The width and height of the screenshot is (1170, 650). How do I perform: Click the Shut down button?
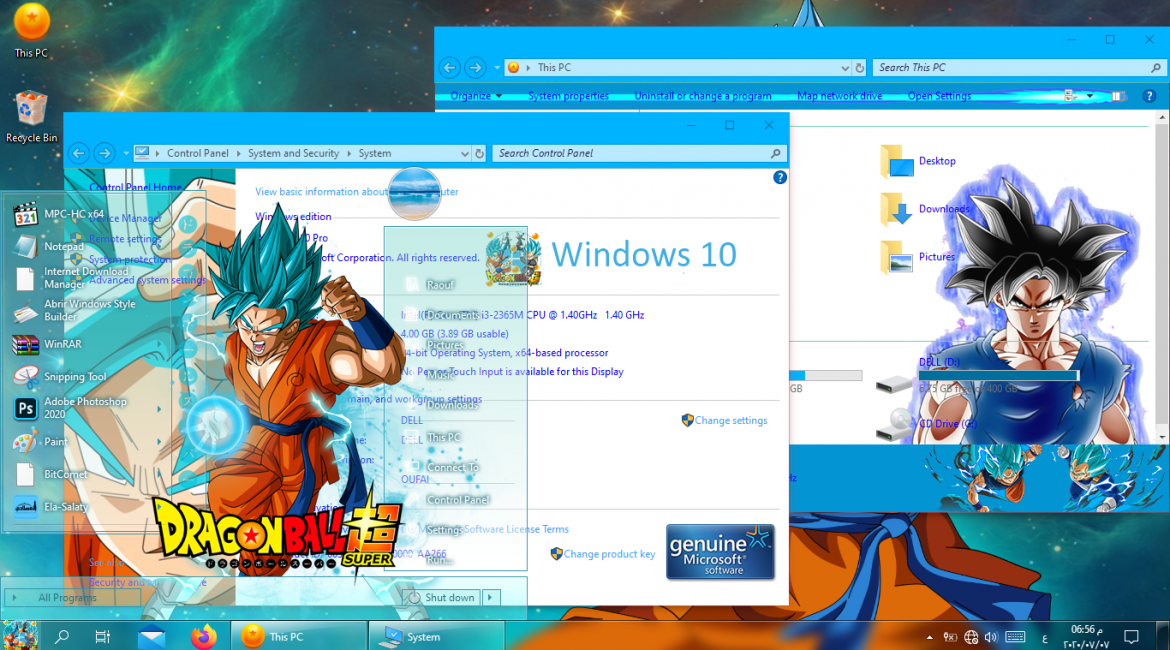coord(442,597)
